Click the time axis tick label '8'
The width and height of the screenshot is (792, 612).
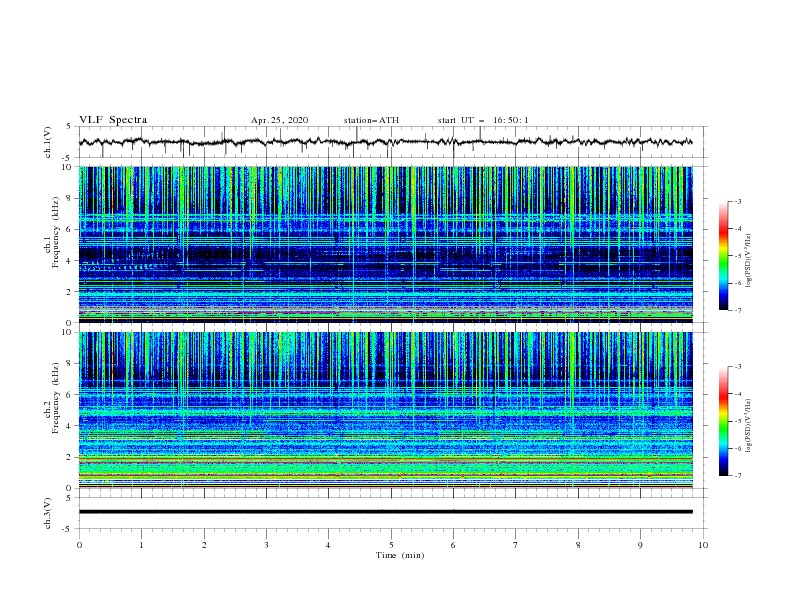click(x=578, y=545)
